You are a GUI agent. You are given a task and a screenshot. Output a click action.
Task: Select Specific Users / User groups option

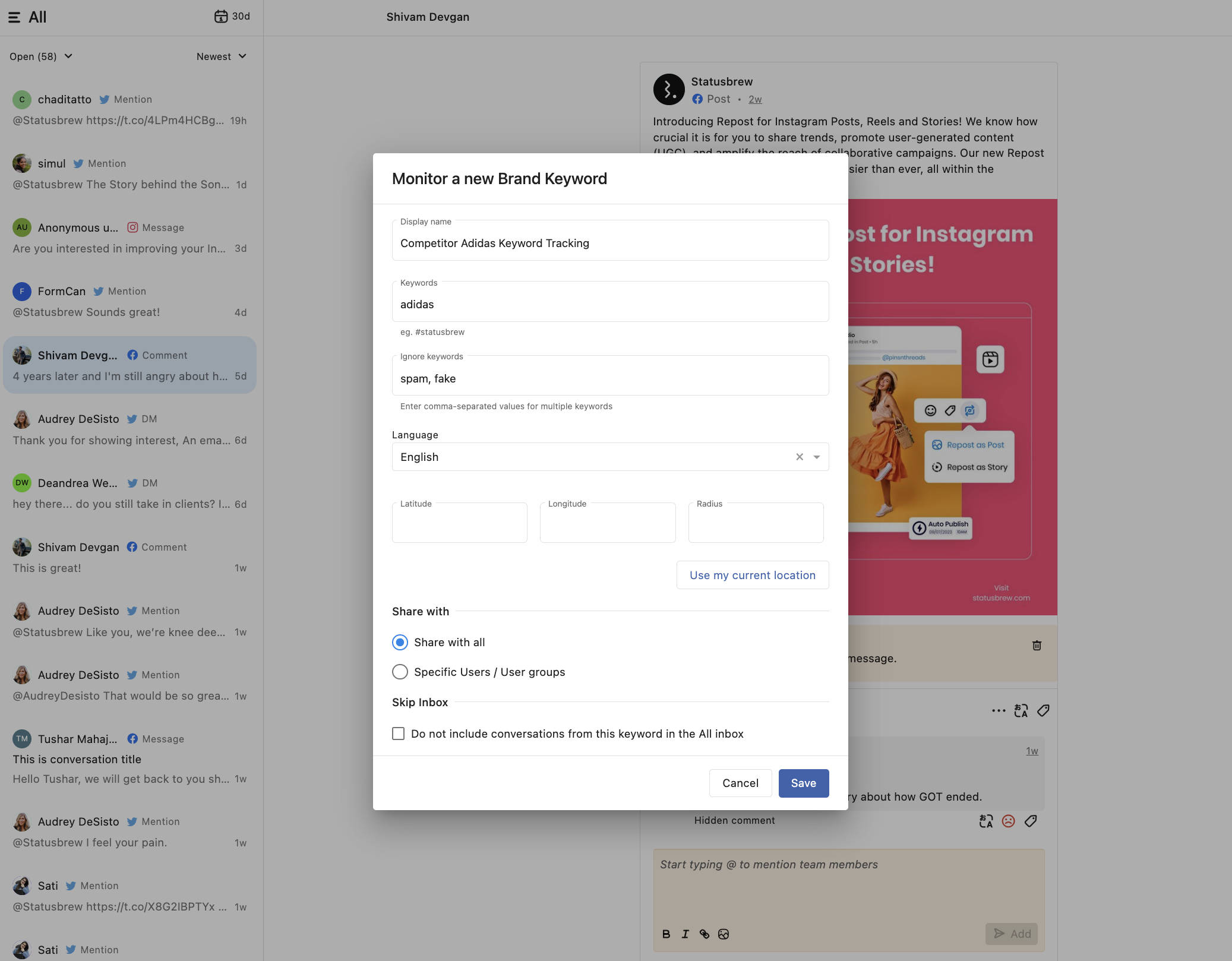click(x=400, y=672)
